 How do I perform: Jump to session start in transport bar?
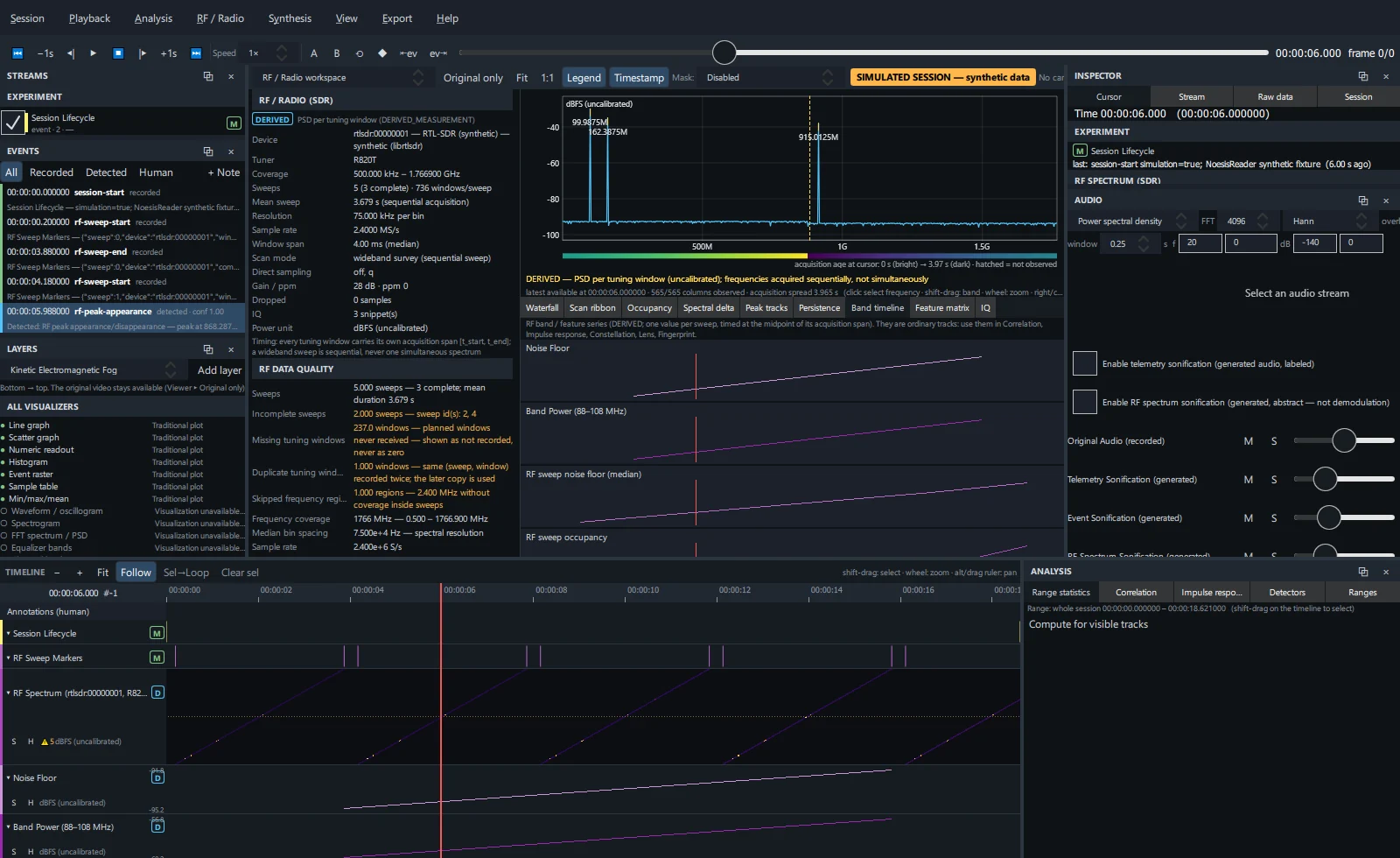pos(17,53)
